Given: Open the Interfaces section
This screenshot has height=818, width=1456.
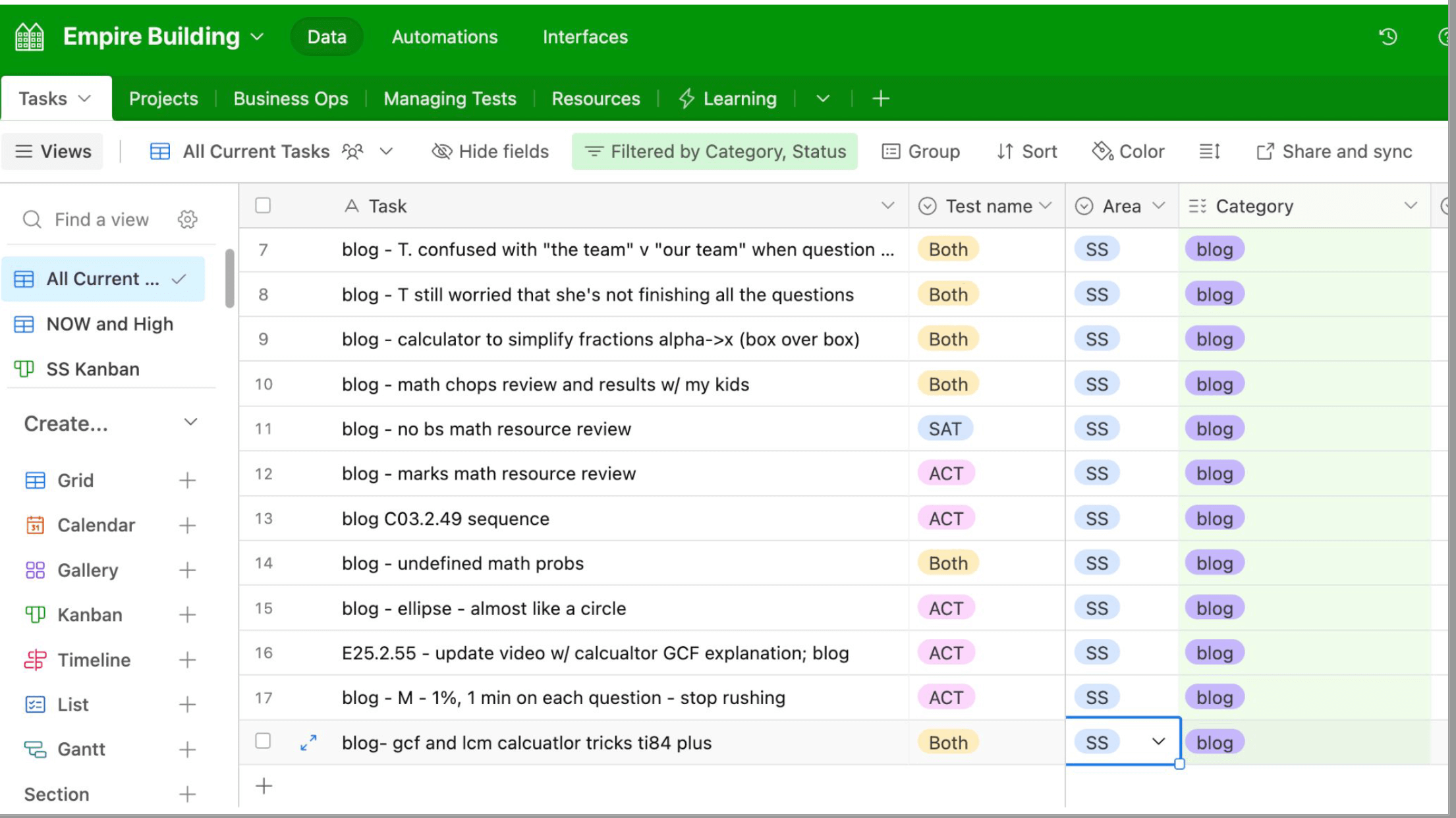Looking at the screenshot, I should click(585, 37).
